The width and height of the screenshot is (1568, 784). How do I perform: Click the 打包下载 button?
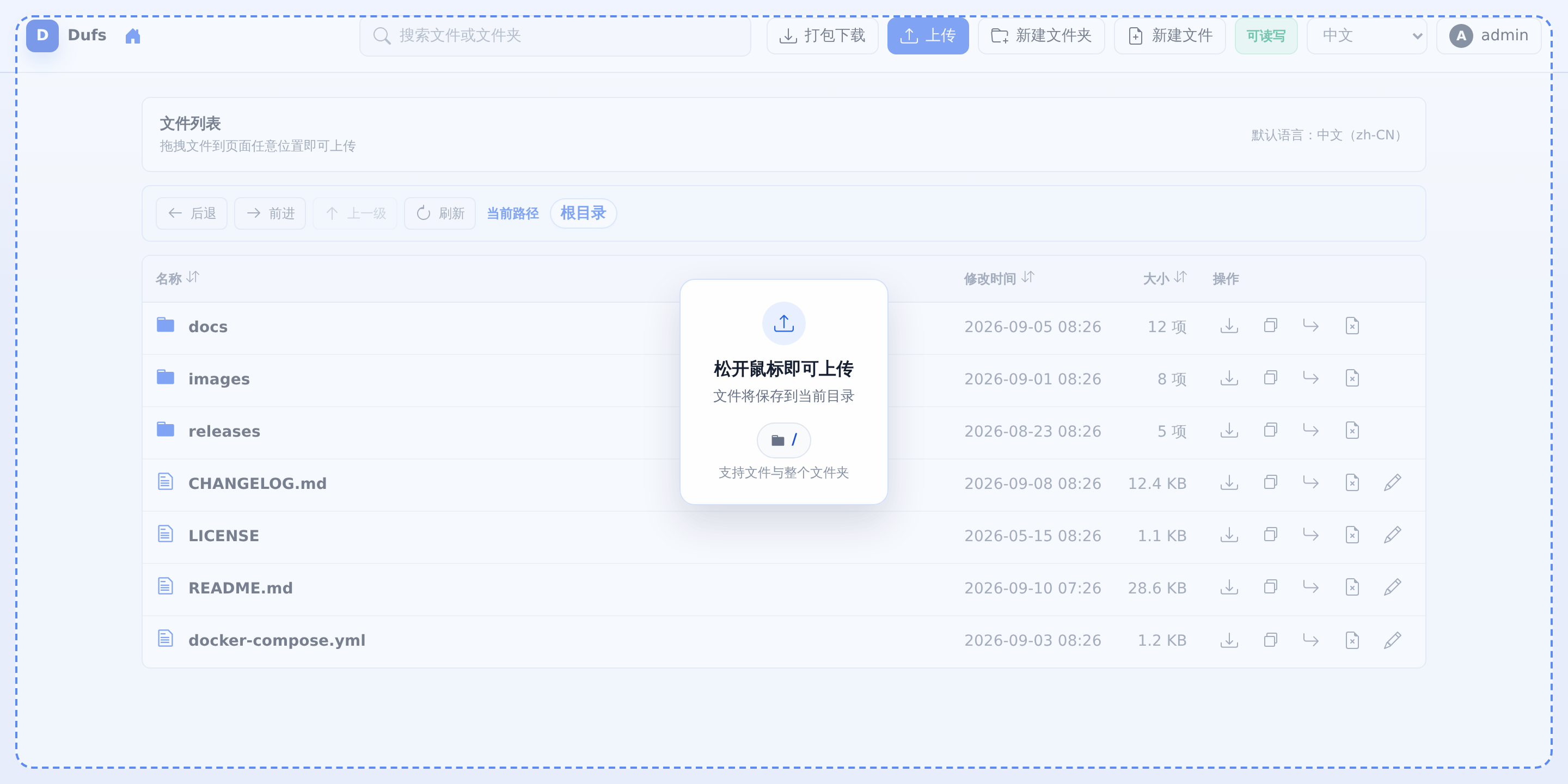coord(822,36)
